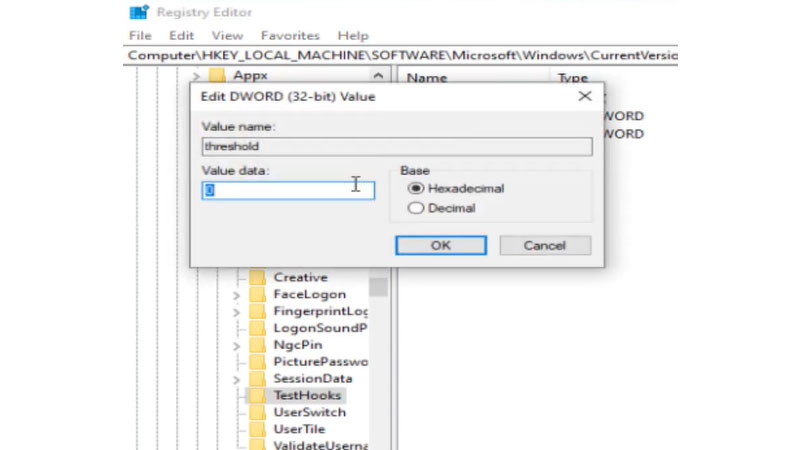Cancel the Edit DWORD dialog
Viewport: 800px width, 450px height.
pos(545,245)
